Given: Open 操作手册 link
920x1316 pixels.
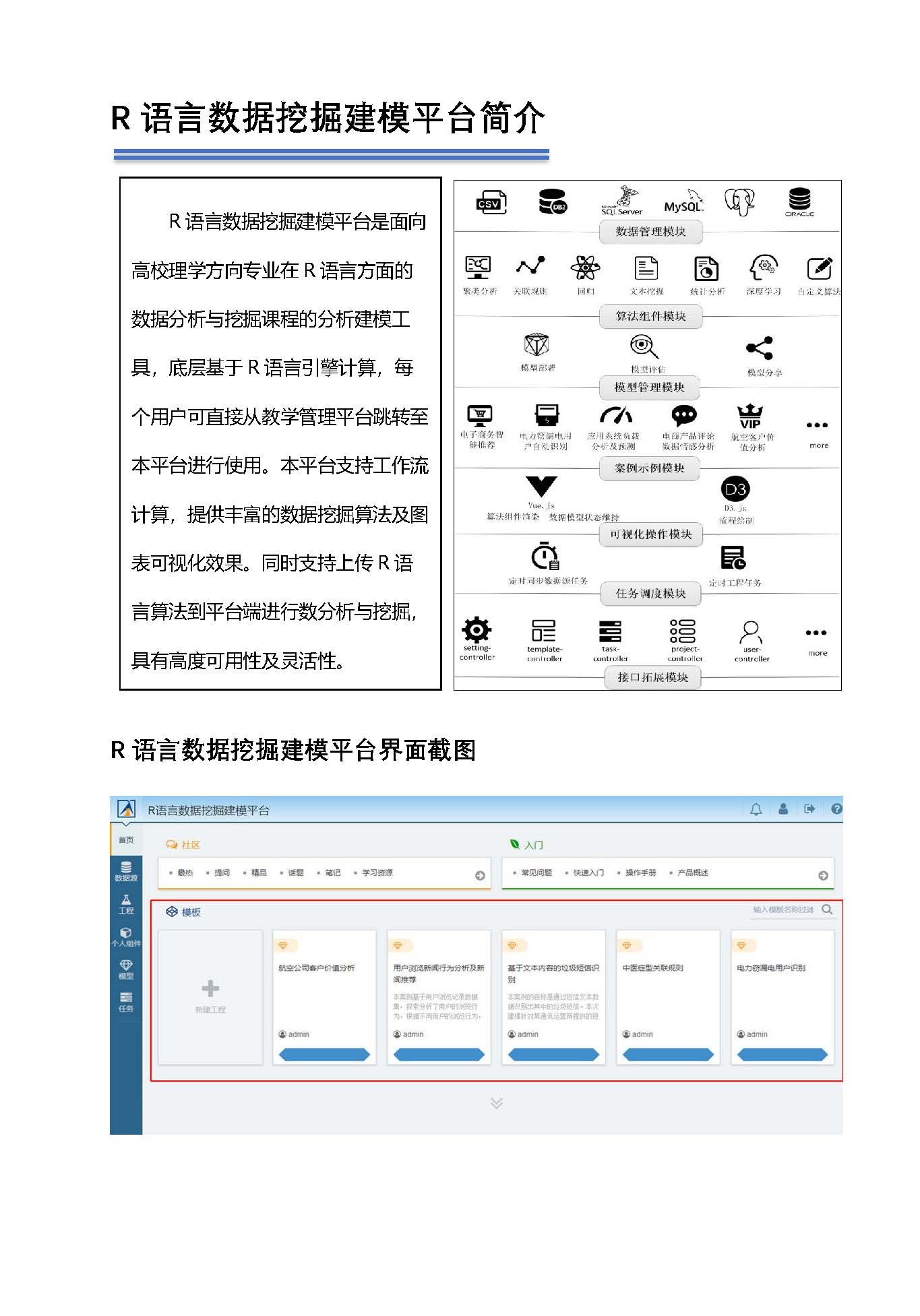Looking at the screenshot, I should point(640,873).
